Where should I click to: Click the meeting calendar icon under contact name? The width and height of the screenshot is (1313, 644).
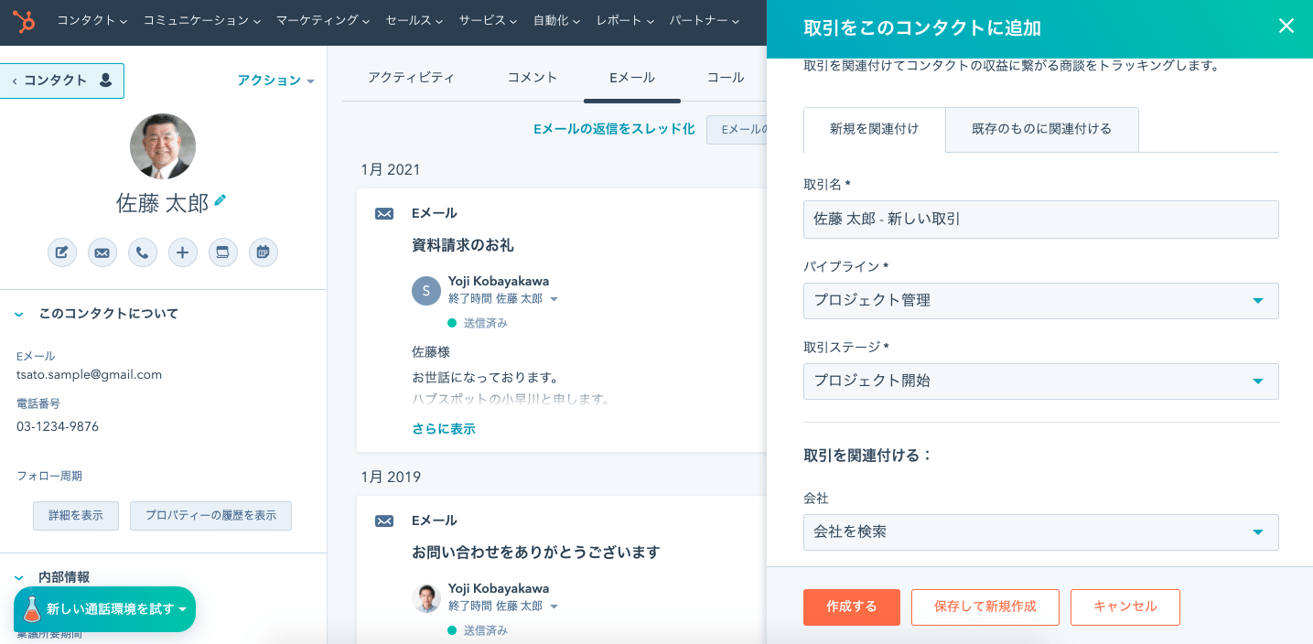tap(263, 253)
